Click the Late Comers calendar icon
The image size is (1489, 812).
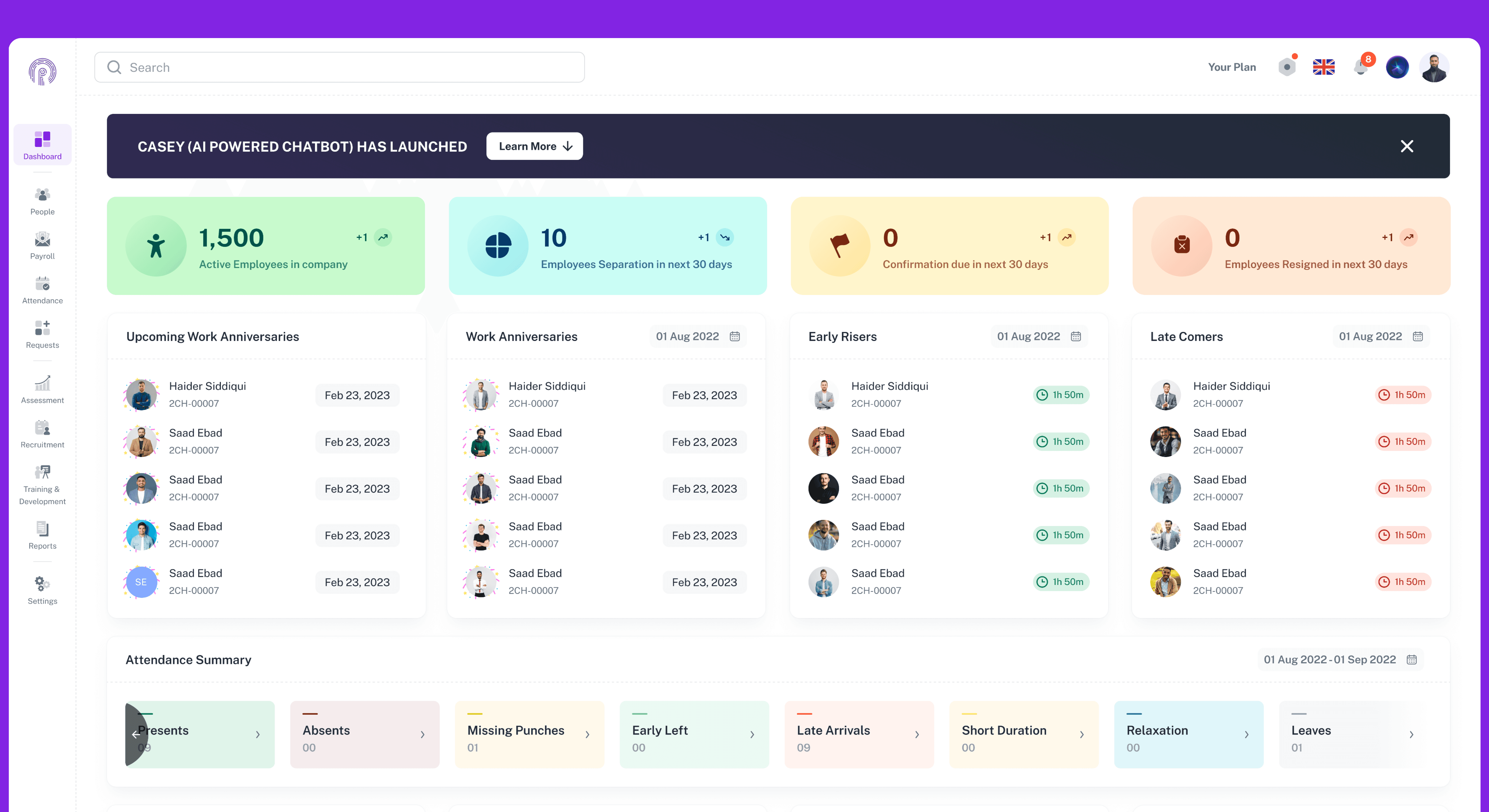tap(1418, 336)
